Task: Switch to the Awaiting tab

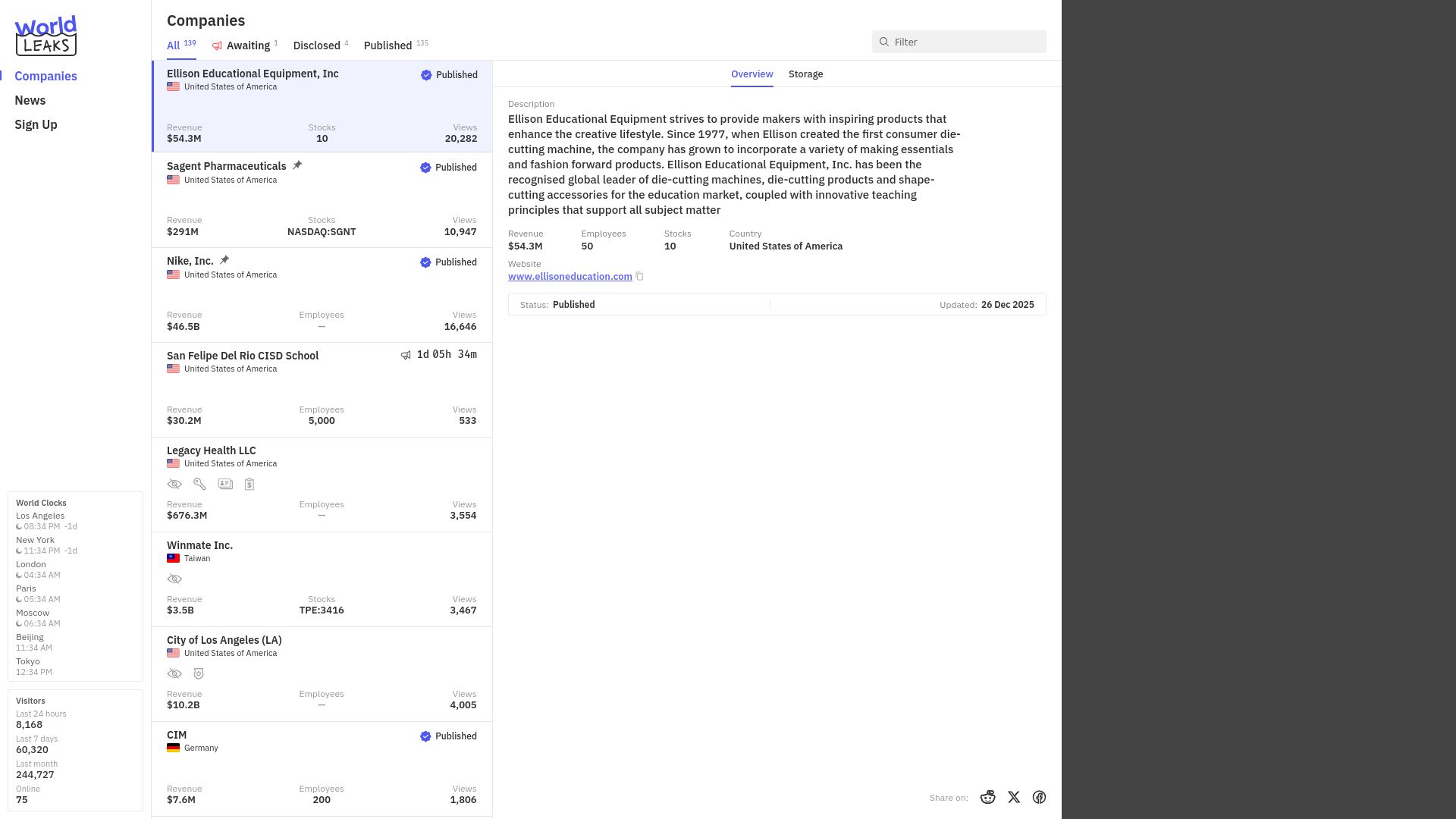Action: (x=245, y=45)
